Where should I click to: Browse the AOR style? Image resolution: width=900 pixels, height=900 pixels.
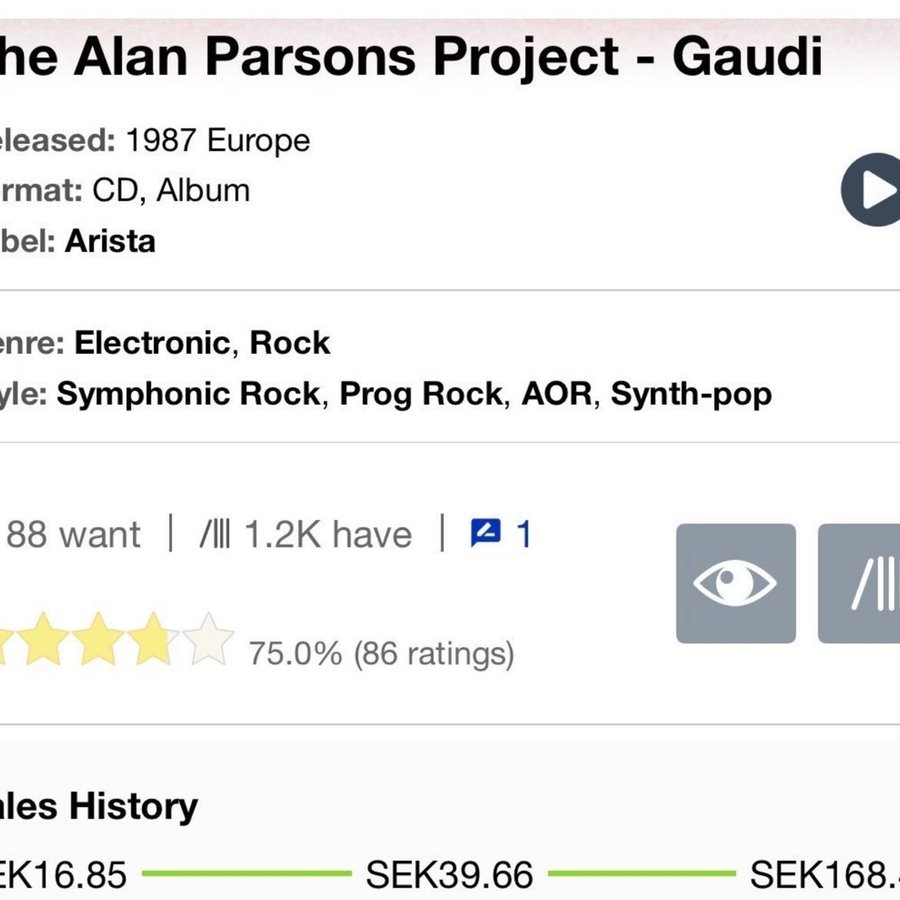[x=557, y=394]
